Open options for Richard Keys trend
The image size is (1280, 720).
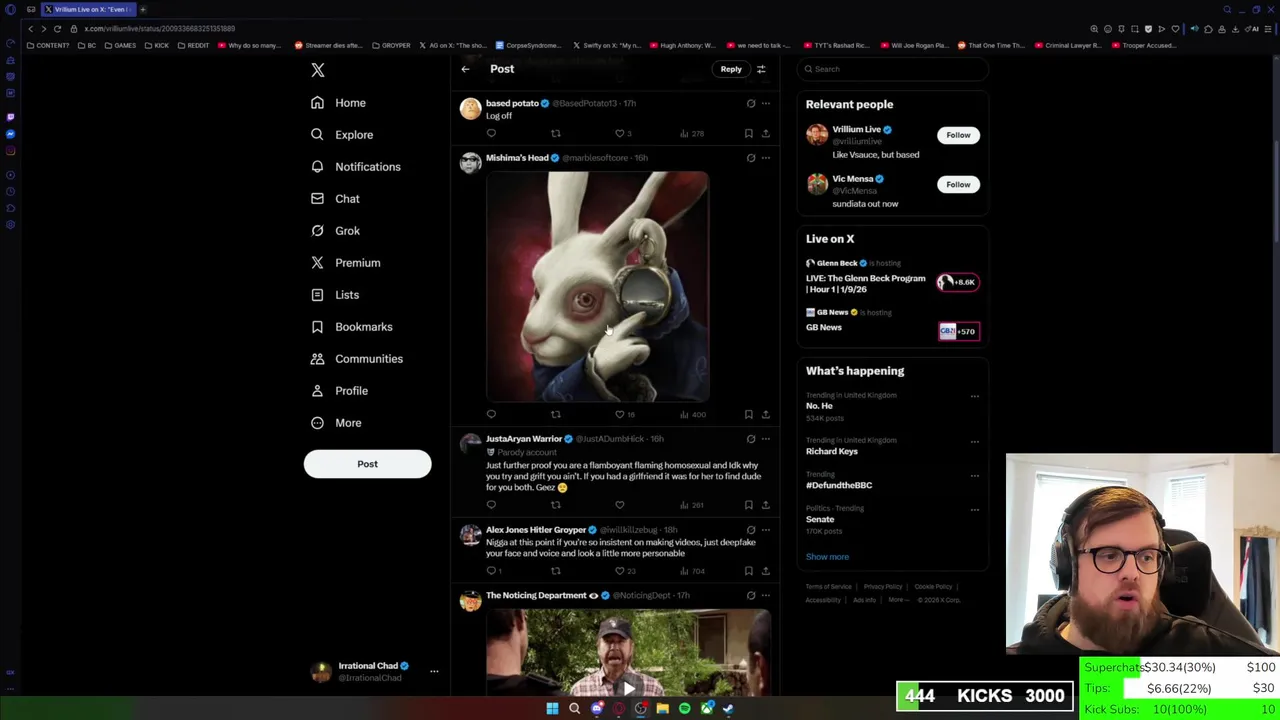975,441
